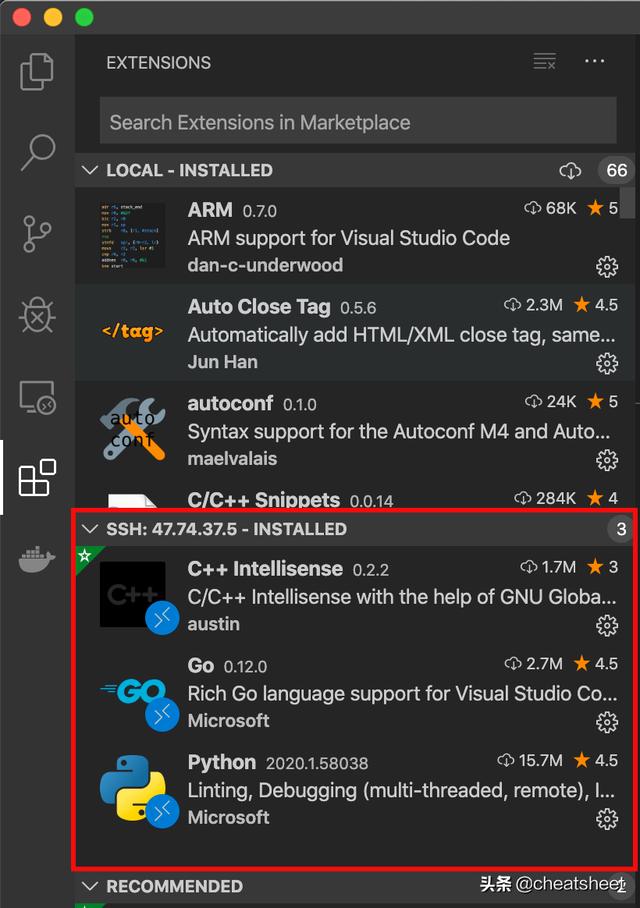Clear extensions search results icon
The height and width of the screenshot is (908, 640).
pos(544,61)
